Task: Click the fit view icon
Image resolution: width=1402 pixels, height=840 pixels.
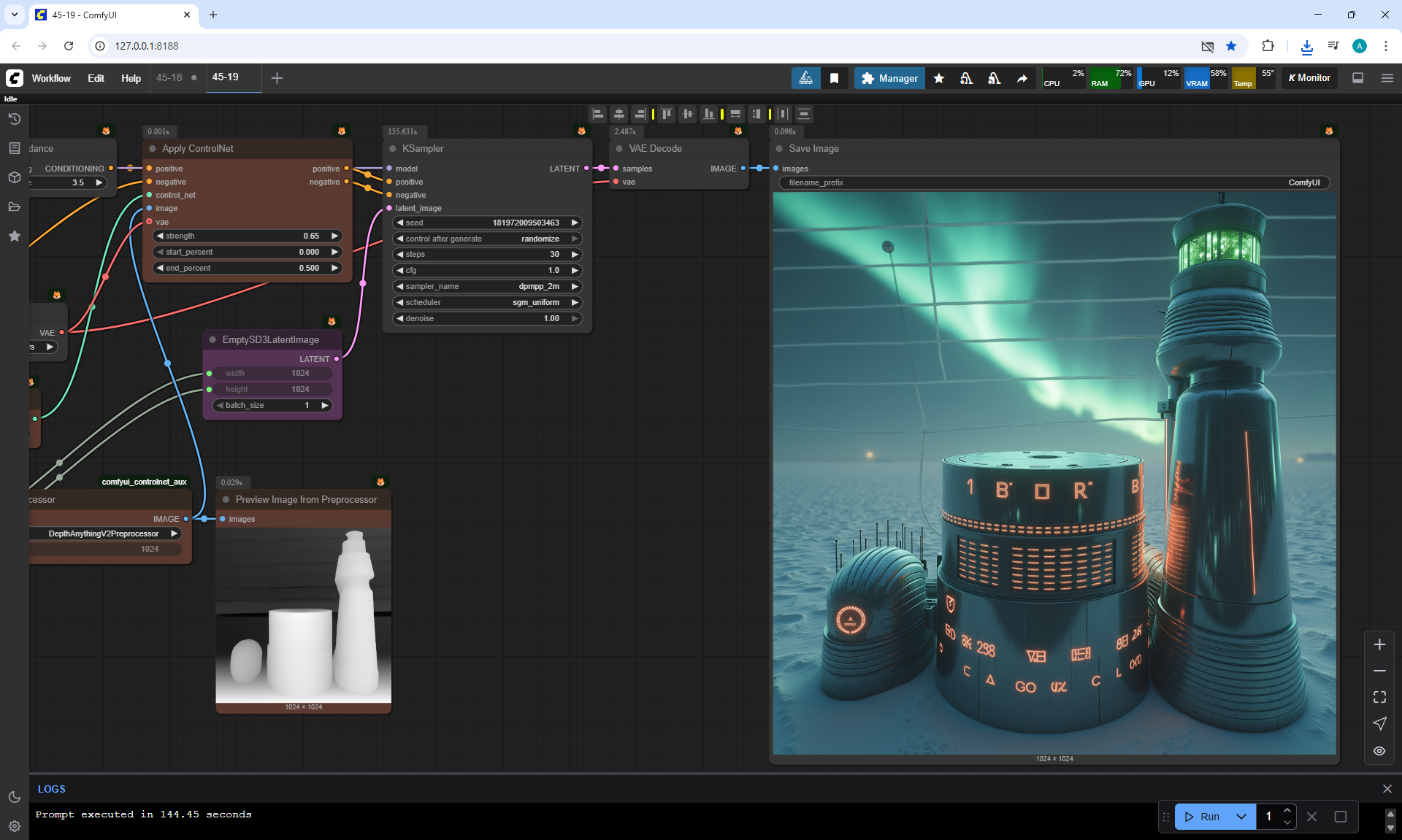Action: click(1379, 697)
